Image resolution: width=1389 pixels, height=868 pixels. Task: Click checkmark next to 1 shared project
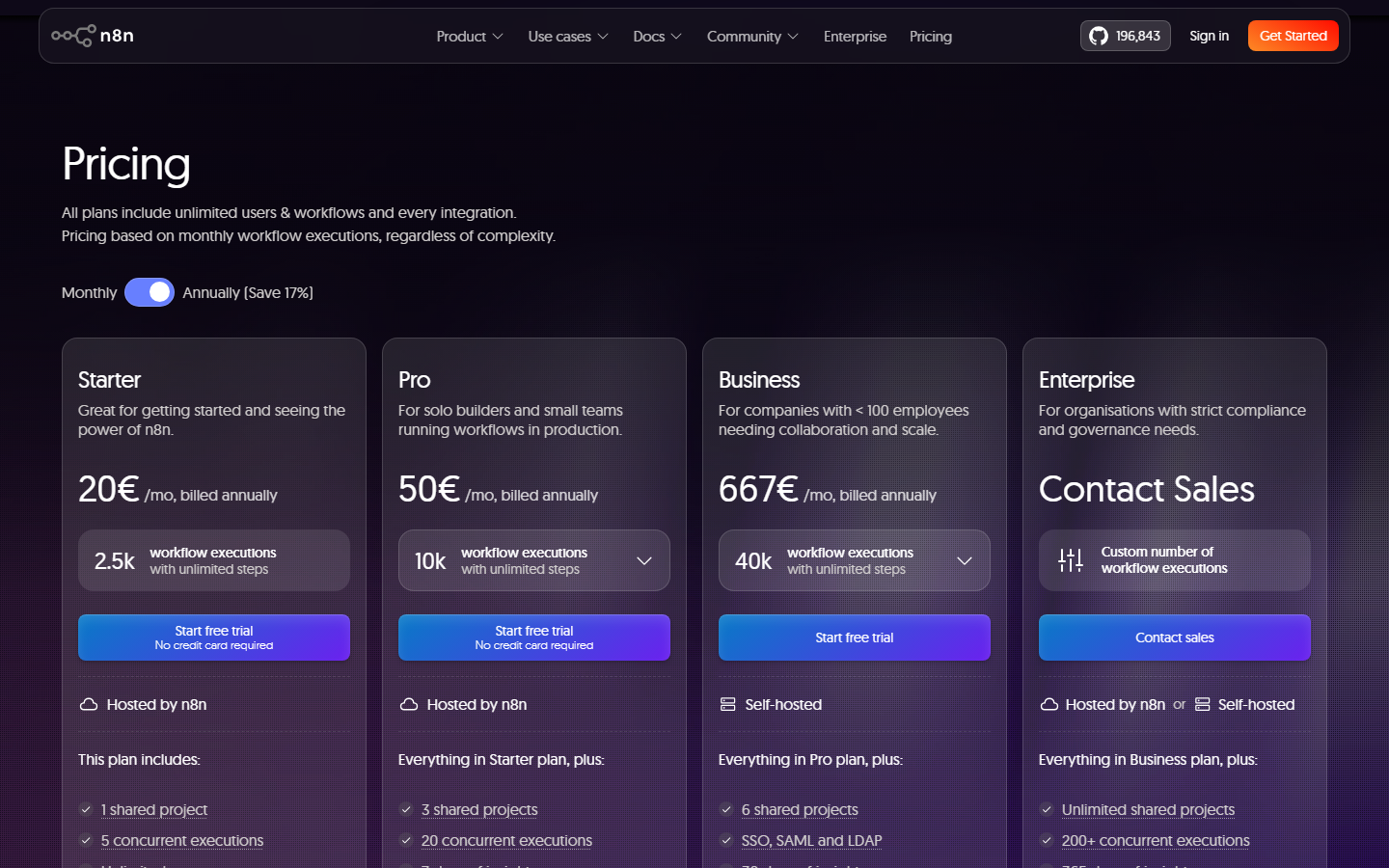click(x=86, y=810)
